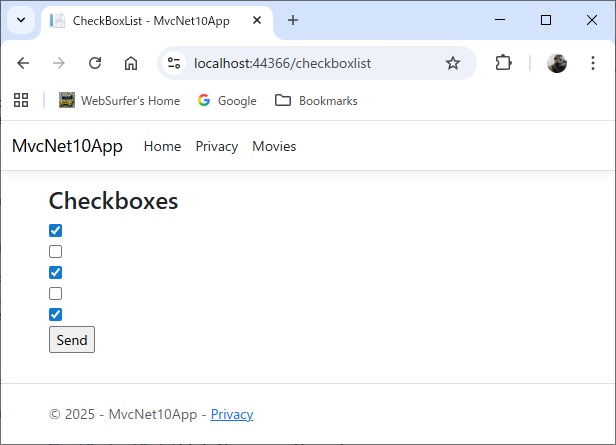Navigate to Movies in the navbar
The image size is (616, 445).
[x=274, y=146]
